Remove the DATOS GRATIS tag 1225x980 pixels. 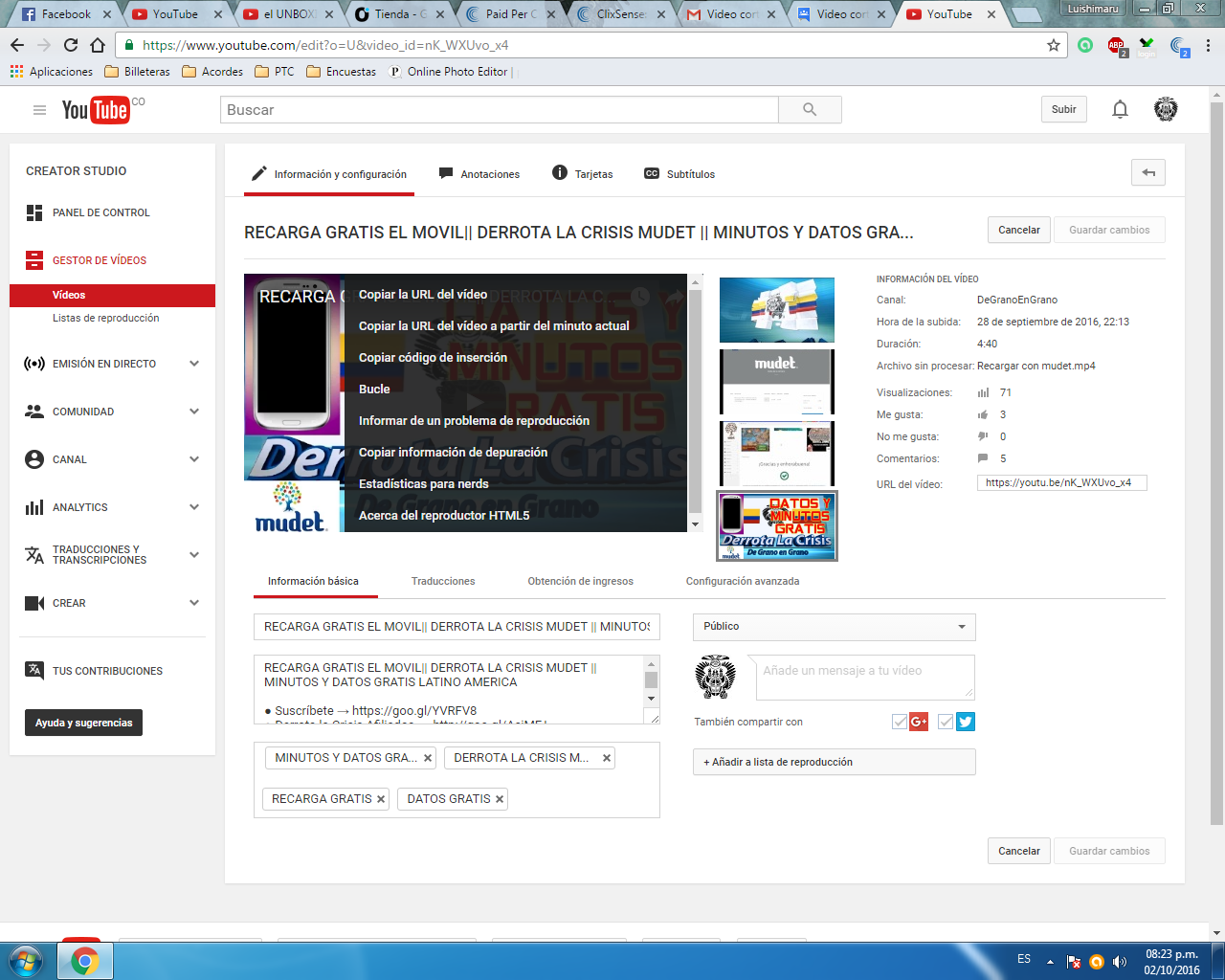500,799
